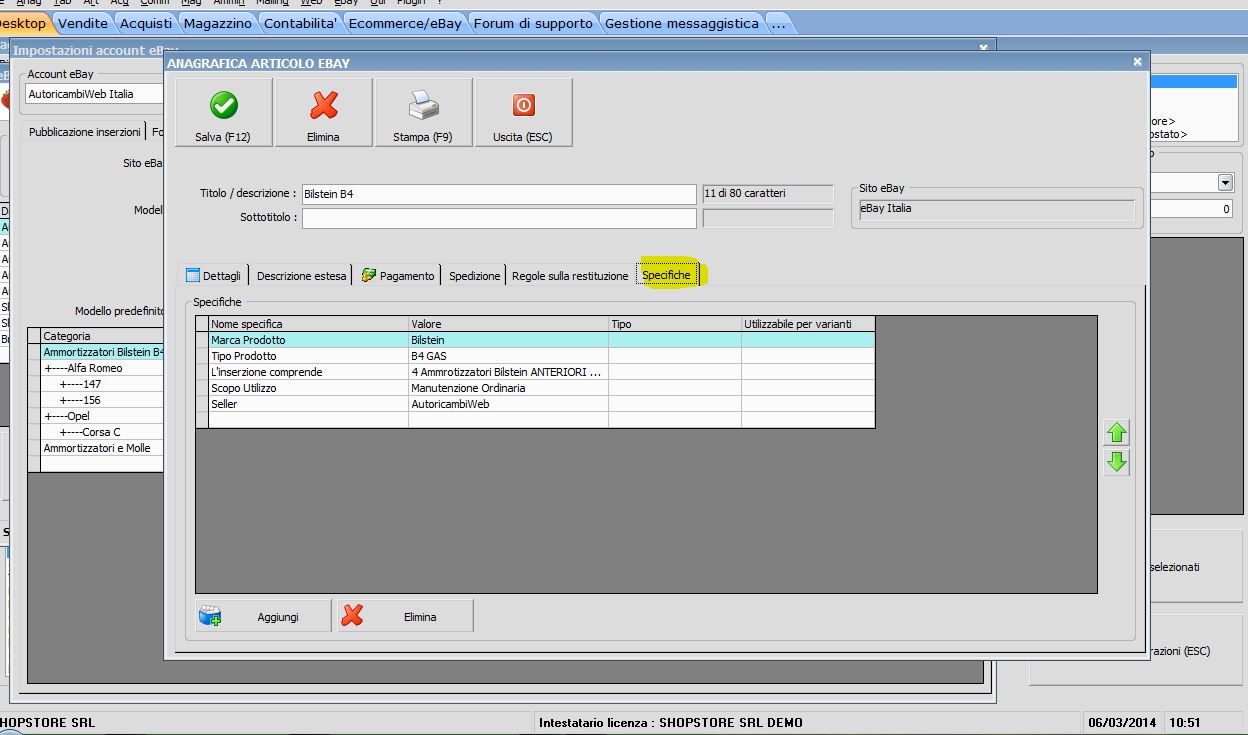Select the Scopo Utilizzo row
This screenshot has width=1248, height=735.
(x=535, y=388)
